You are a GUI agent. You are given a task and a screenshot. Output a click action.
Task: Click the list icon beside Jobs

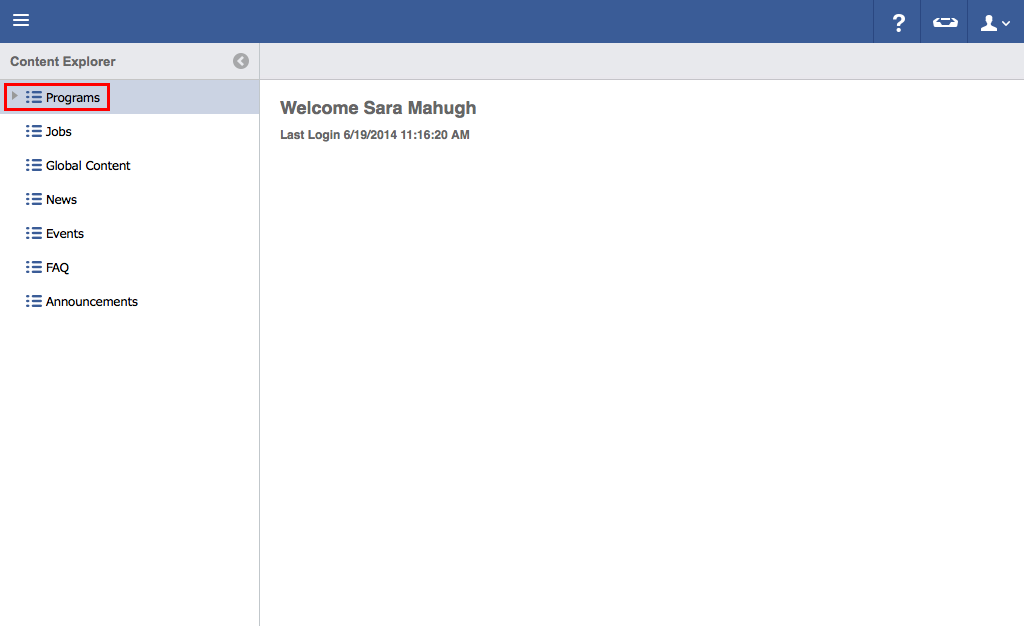pos(34,131)
